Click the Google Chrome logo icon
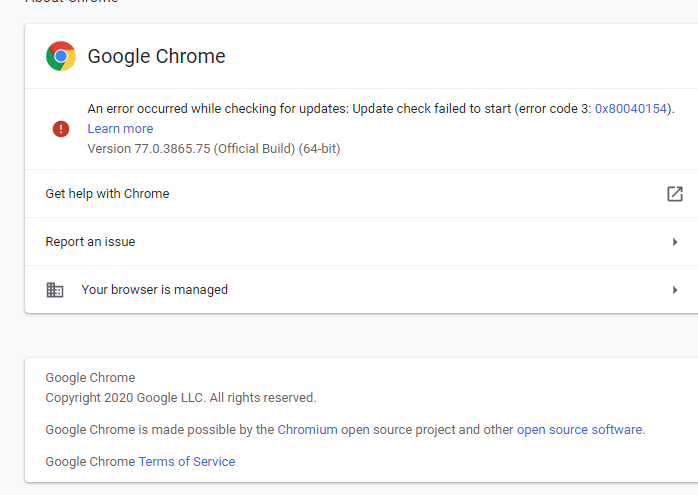Screen dimensions: 698x495 pyautogui.click(x=61, y=56)
